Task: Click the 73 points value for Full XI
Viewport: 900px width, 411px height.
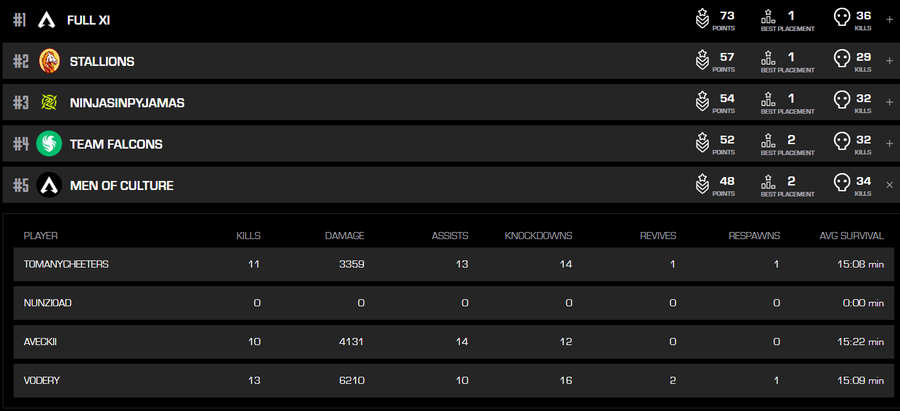Action: tap(727, 15)
